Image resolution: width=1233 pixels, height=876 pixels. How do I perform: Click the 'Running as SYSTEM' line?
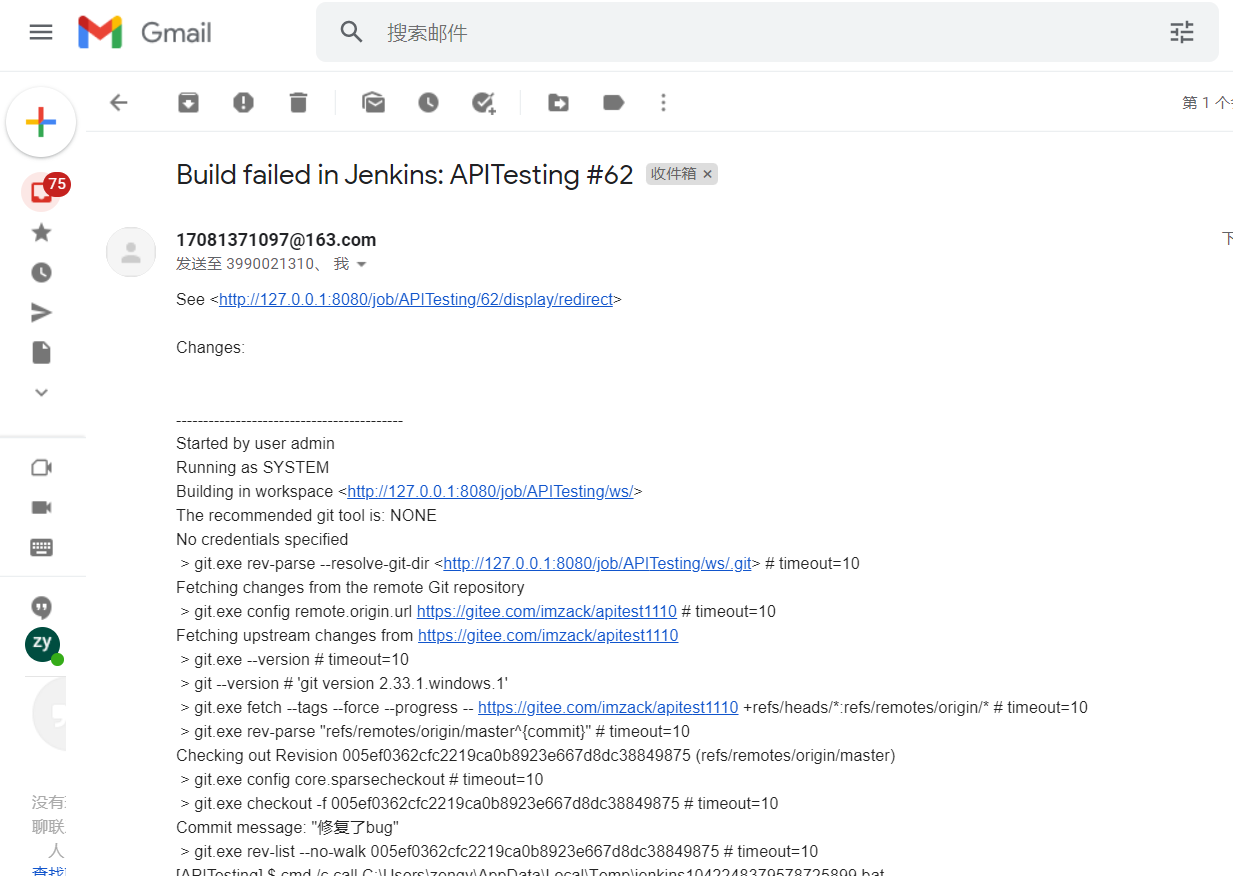click(x=253, y=467)
